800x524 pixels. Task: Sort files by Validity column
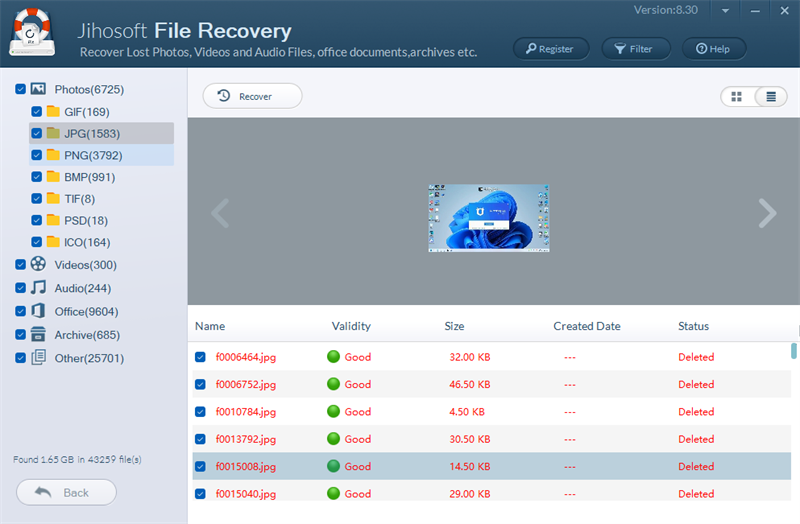click(x=351, y=326)
